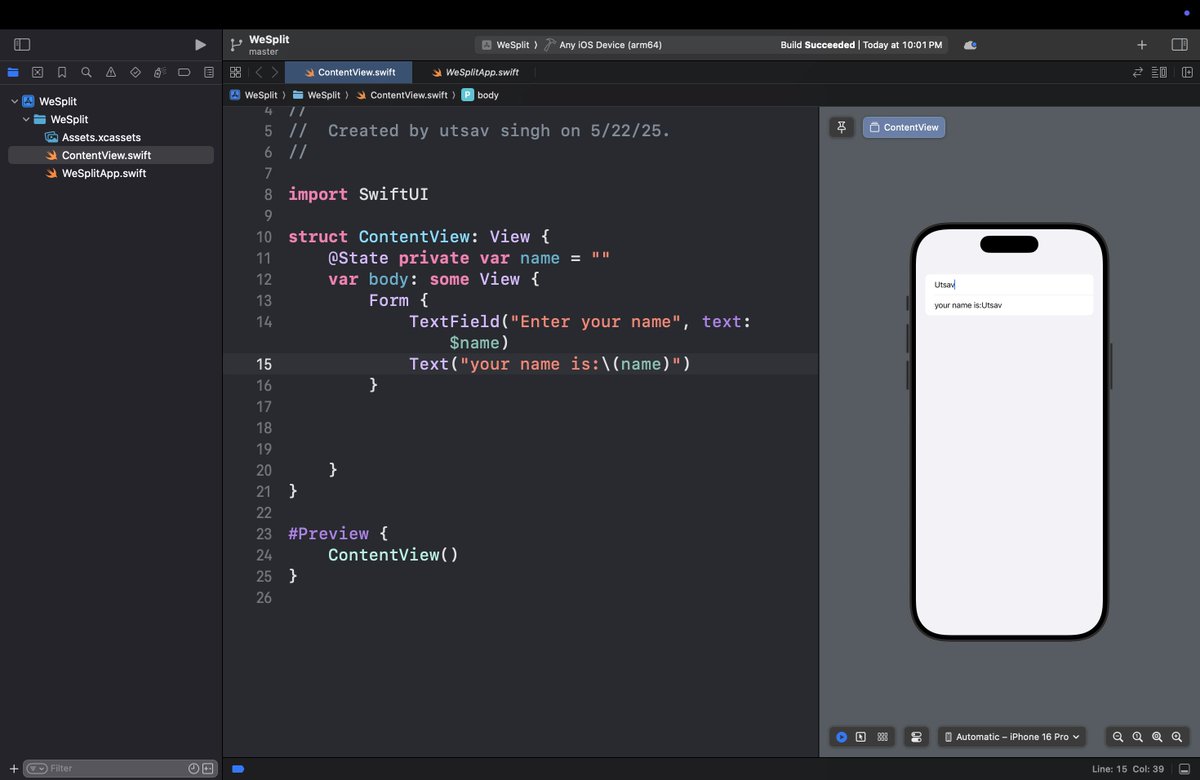The image size is (1200, 780).
Task: Open the Project navigator folder icon
Action: 13,72
